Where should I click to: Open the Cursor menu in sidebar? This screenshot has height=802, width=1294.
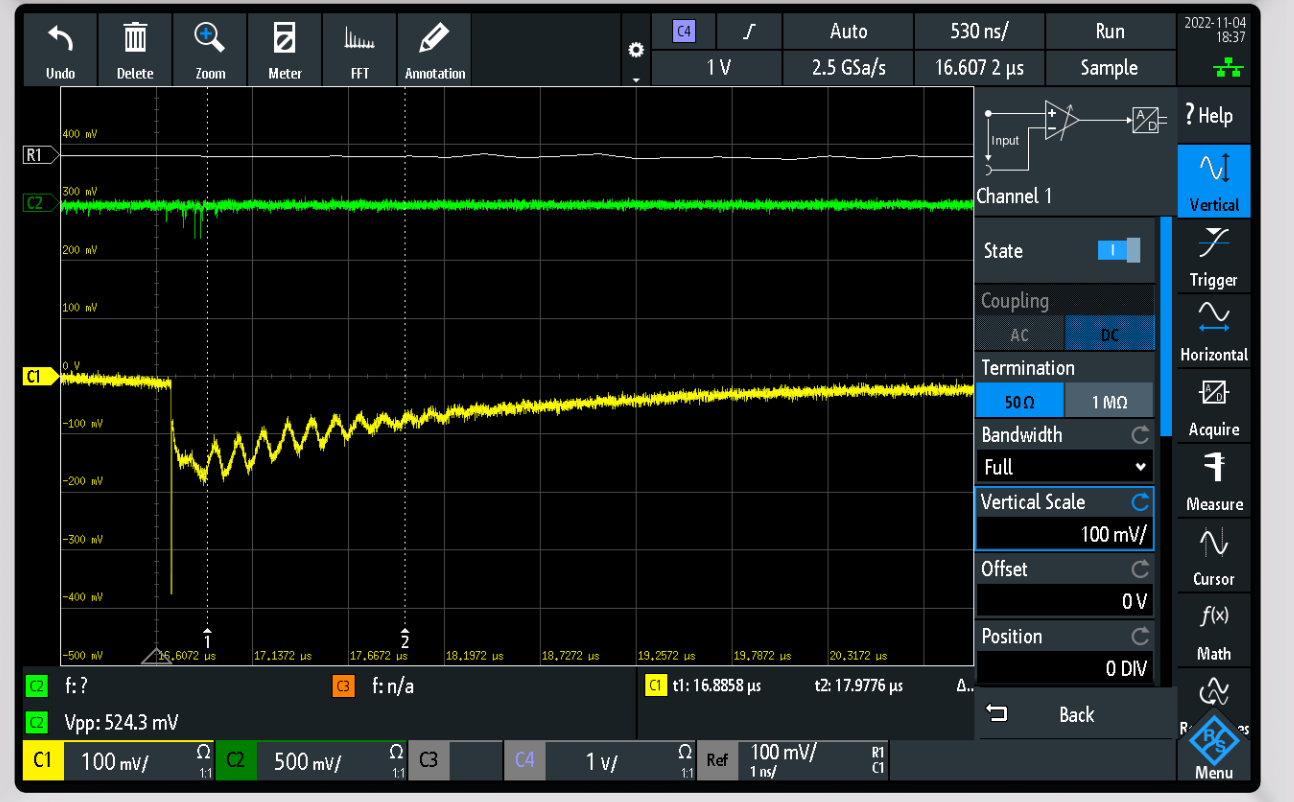[x=1213, y=555]
